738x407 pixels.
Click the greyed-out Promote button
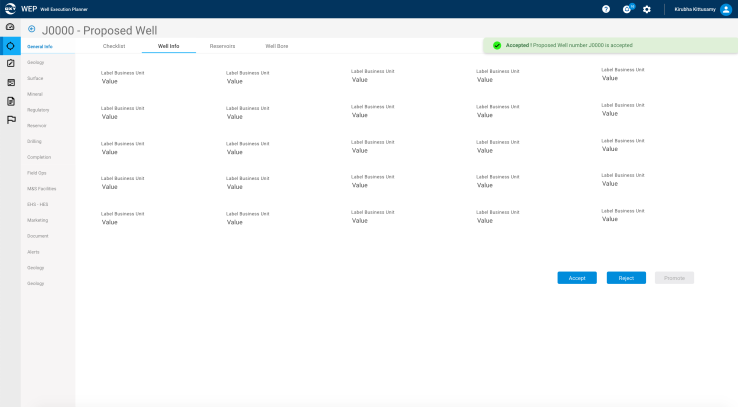674,278
